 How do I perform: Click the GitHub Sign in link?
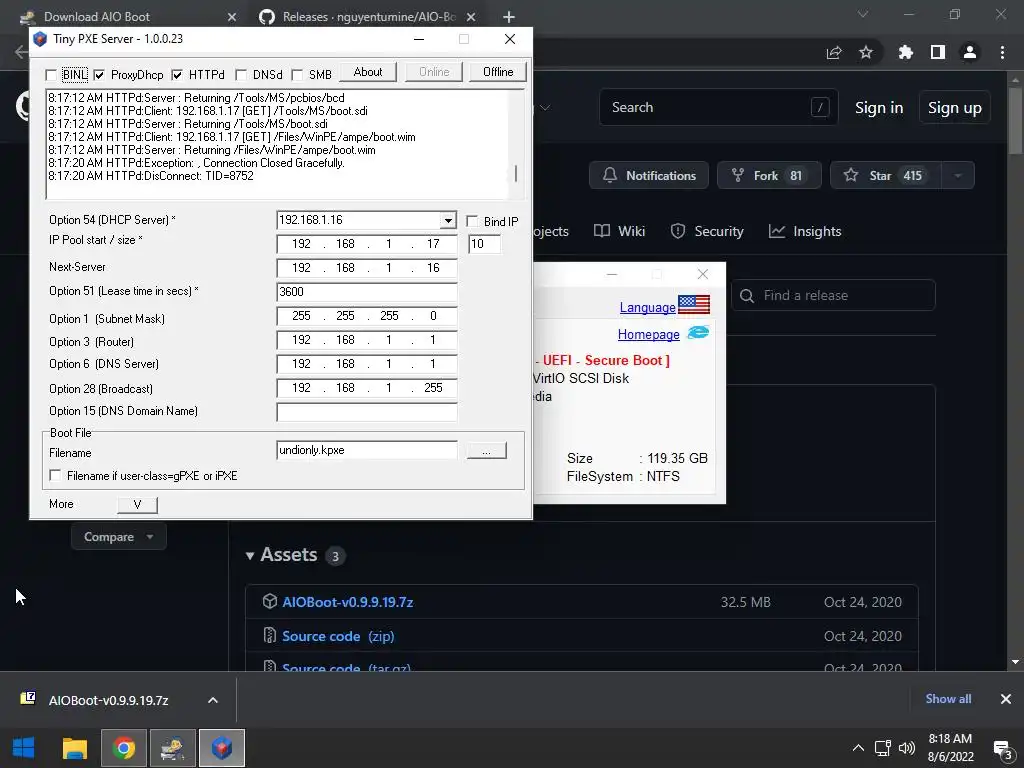coord(879,108)
